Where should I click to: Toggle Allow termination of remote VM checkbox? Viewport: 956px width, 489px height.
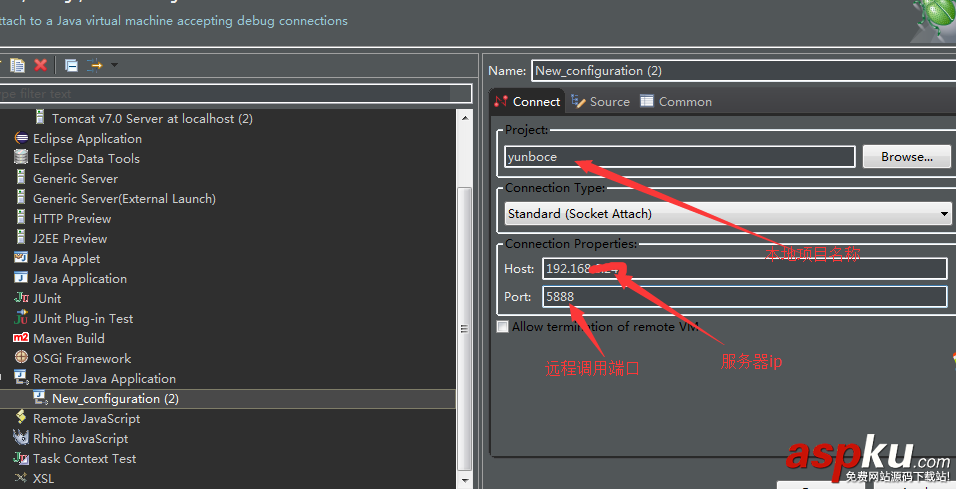tap(502, 327)
